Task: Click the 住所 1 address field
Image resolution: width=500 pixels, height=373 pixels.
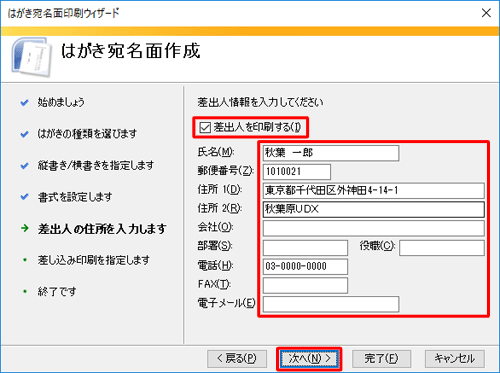Action: click(373, 191)
